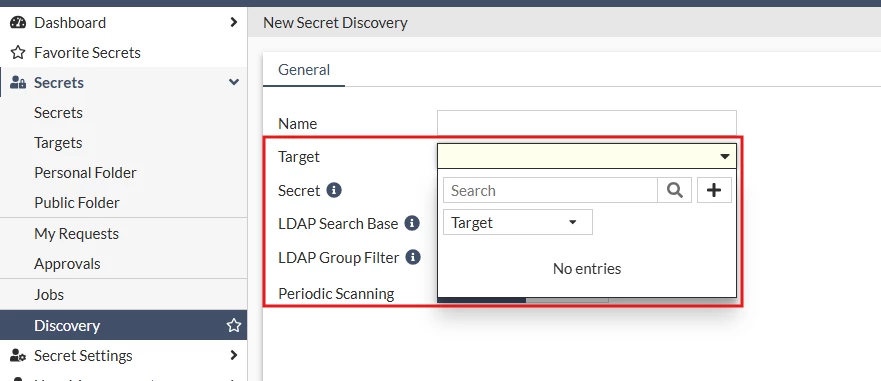Switch to the General tab
This screenshot has height=381, width=881.
(304, 70)
